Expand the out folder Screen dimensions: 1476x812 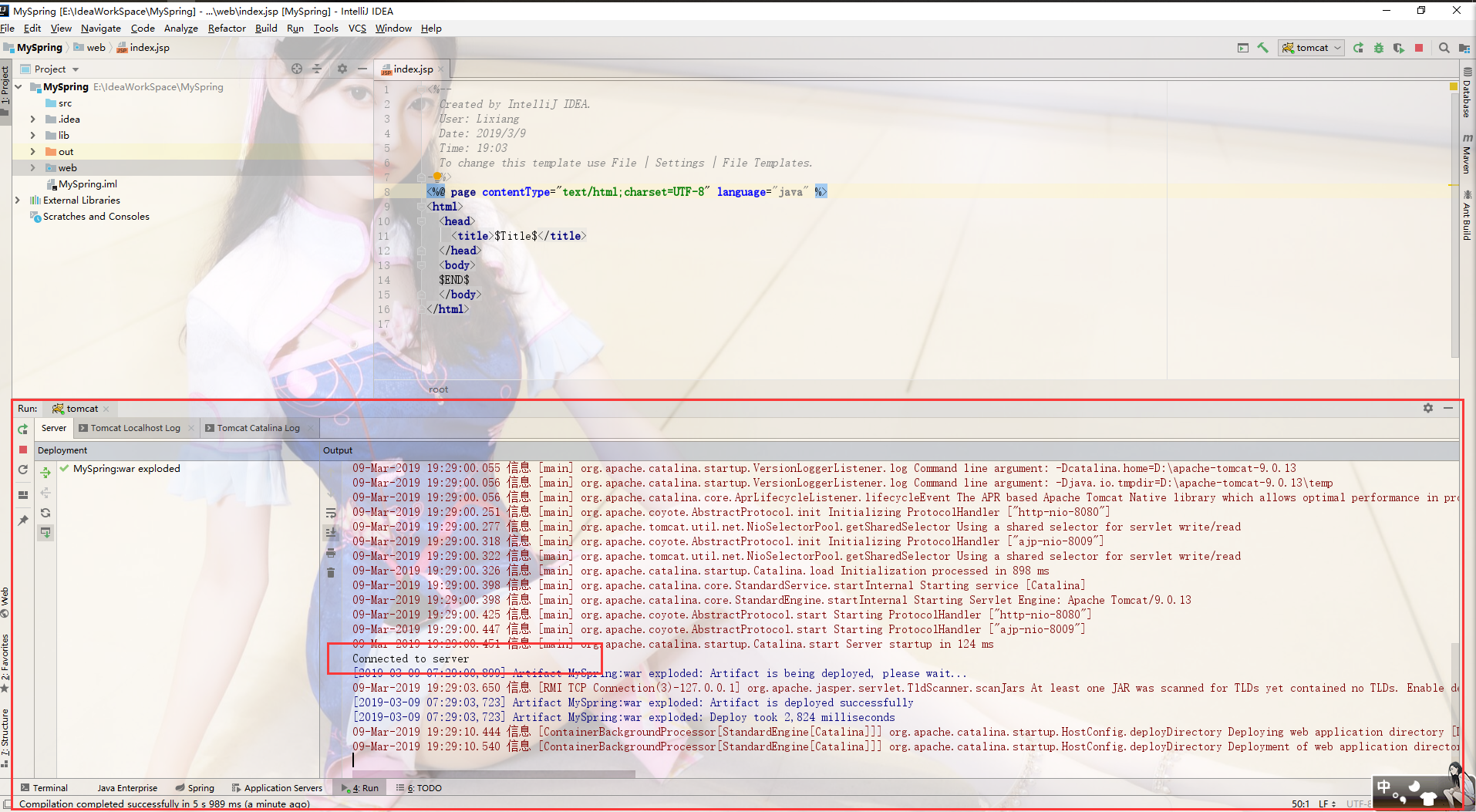point(32,152)
